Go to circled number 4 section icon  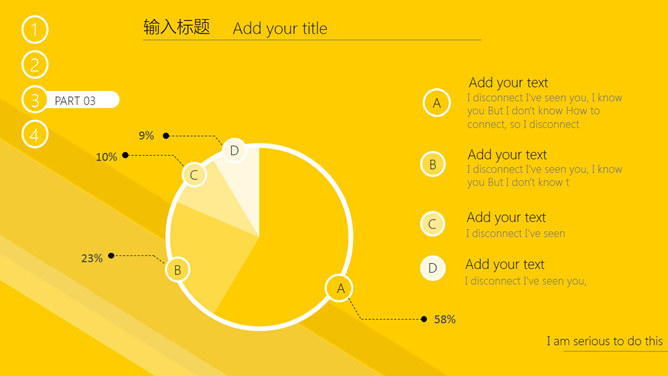click(35, 135)
